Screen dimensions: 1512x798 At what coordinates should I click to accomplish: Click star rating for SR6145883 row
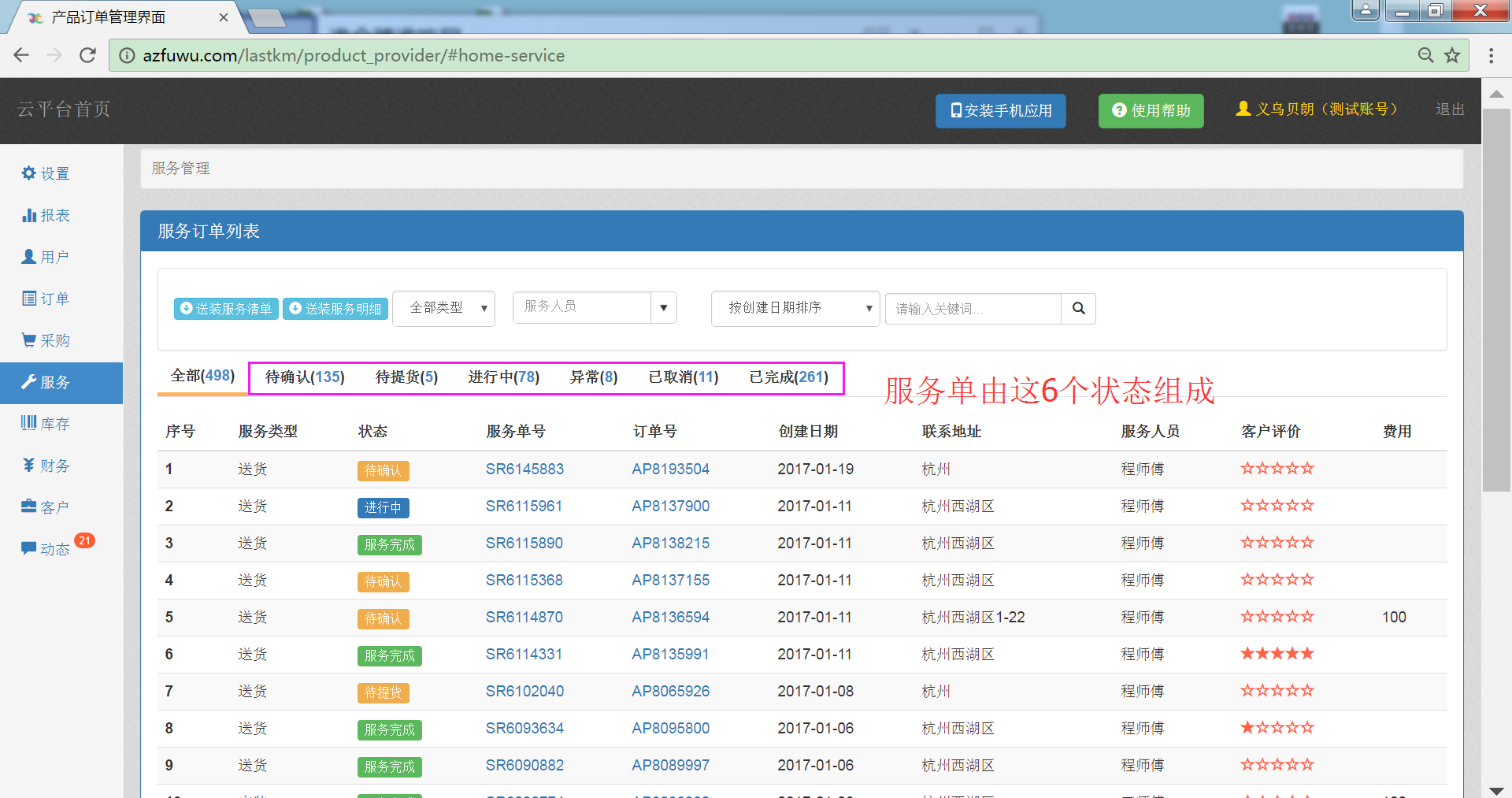pos(1277,468)
